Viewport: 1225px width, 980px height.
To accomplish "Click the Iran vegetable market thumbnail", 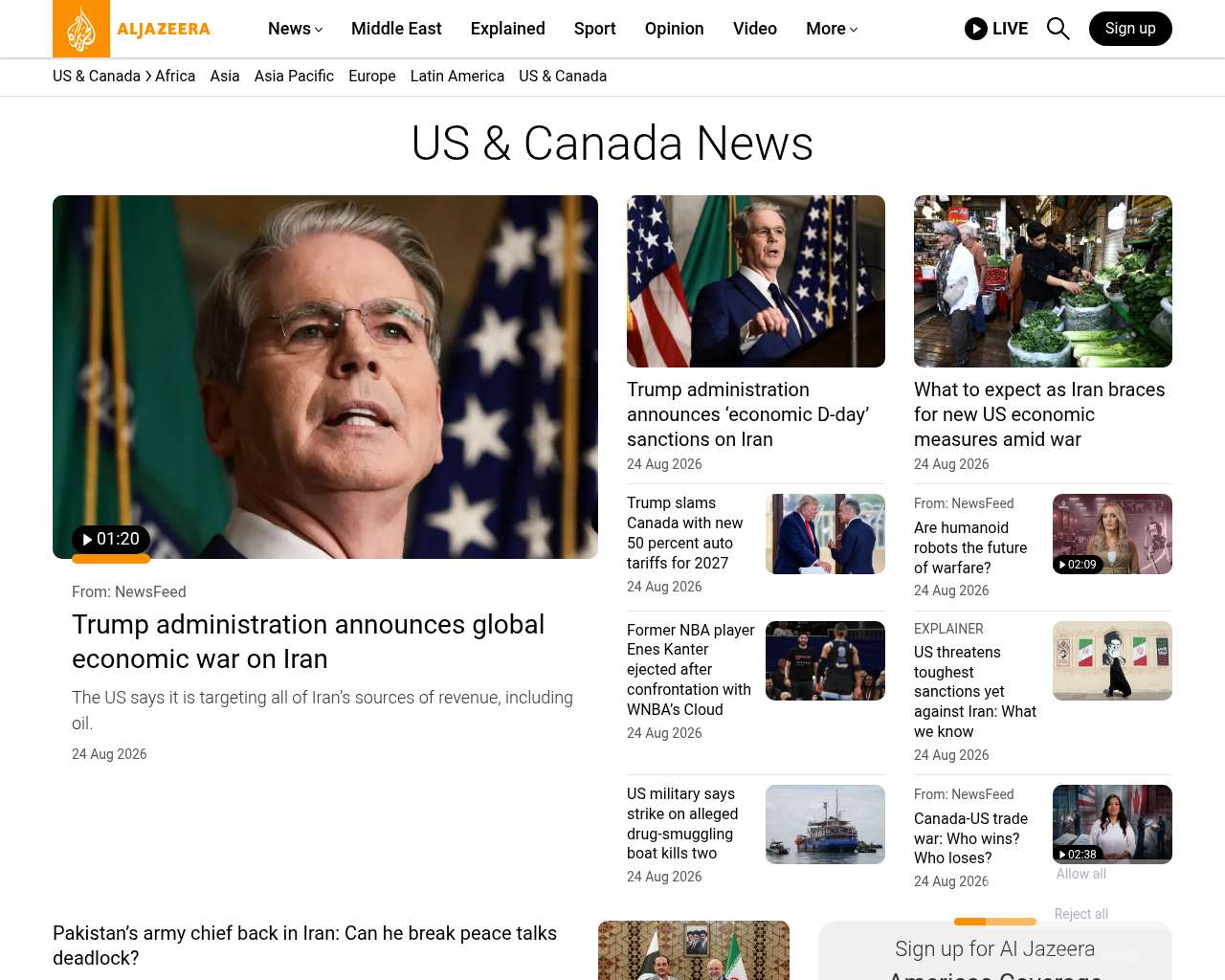I will [1043, 281].
